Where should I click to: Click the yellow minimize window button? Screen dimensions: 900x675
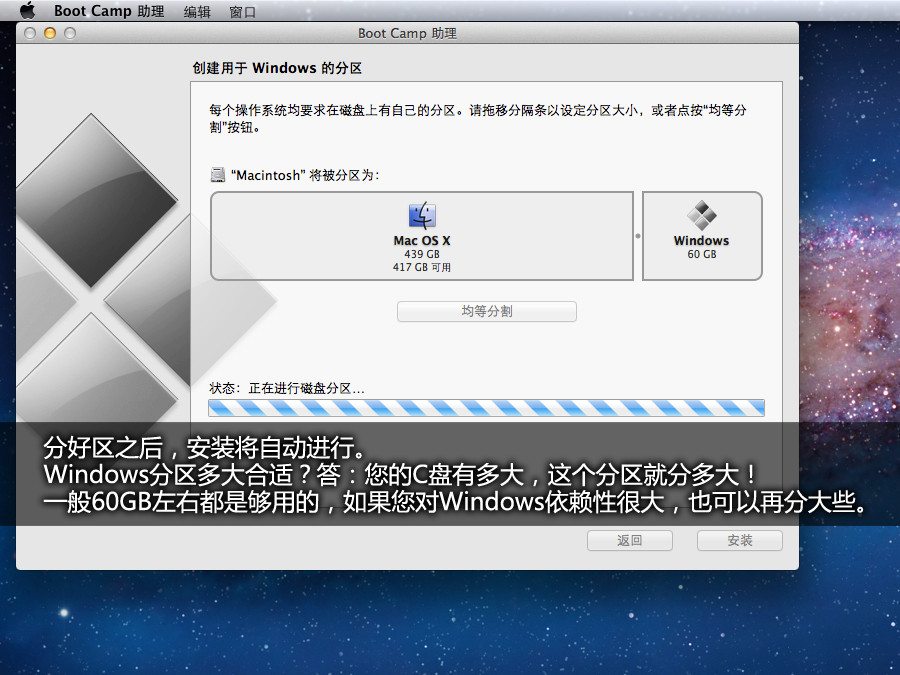(50, 33)
